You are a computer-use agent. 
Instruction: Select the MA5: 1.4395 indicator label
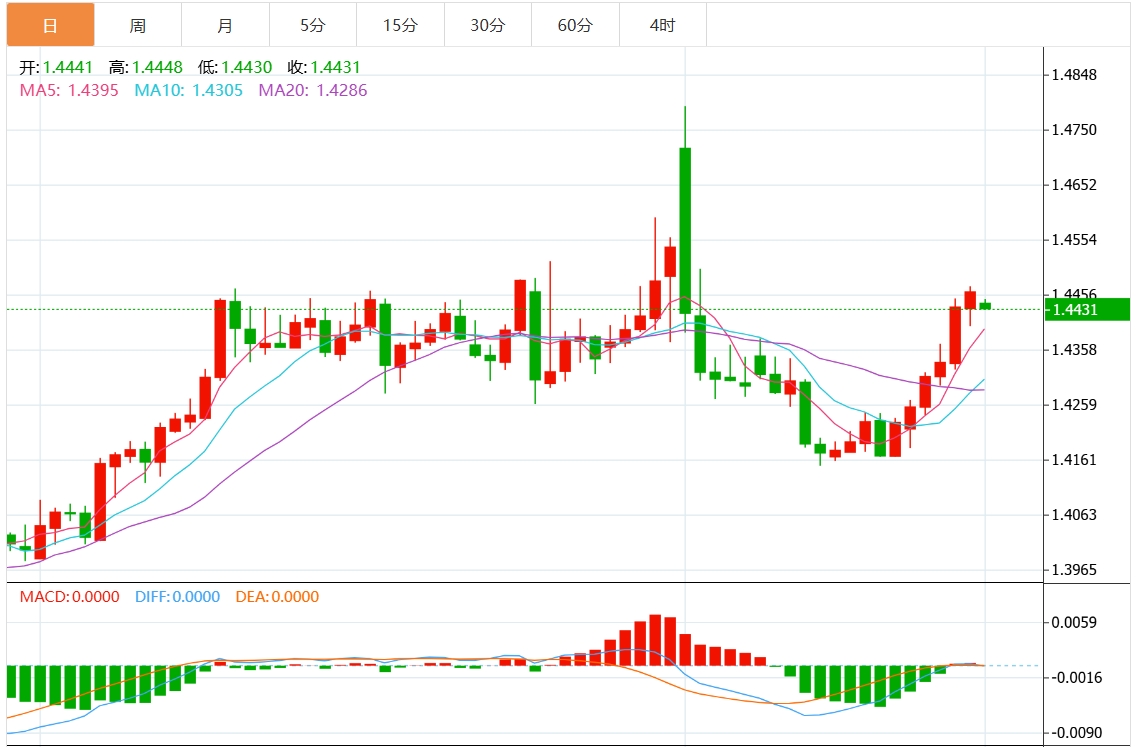(x=69, y=90)
